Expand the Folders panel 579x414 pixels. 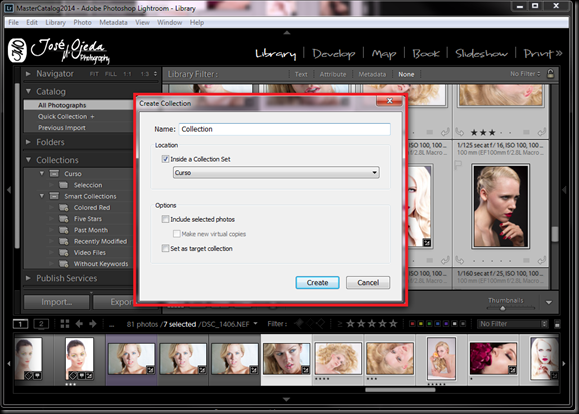[x=28, y=142]
